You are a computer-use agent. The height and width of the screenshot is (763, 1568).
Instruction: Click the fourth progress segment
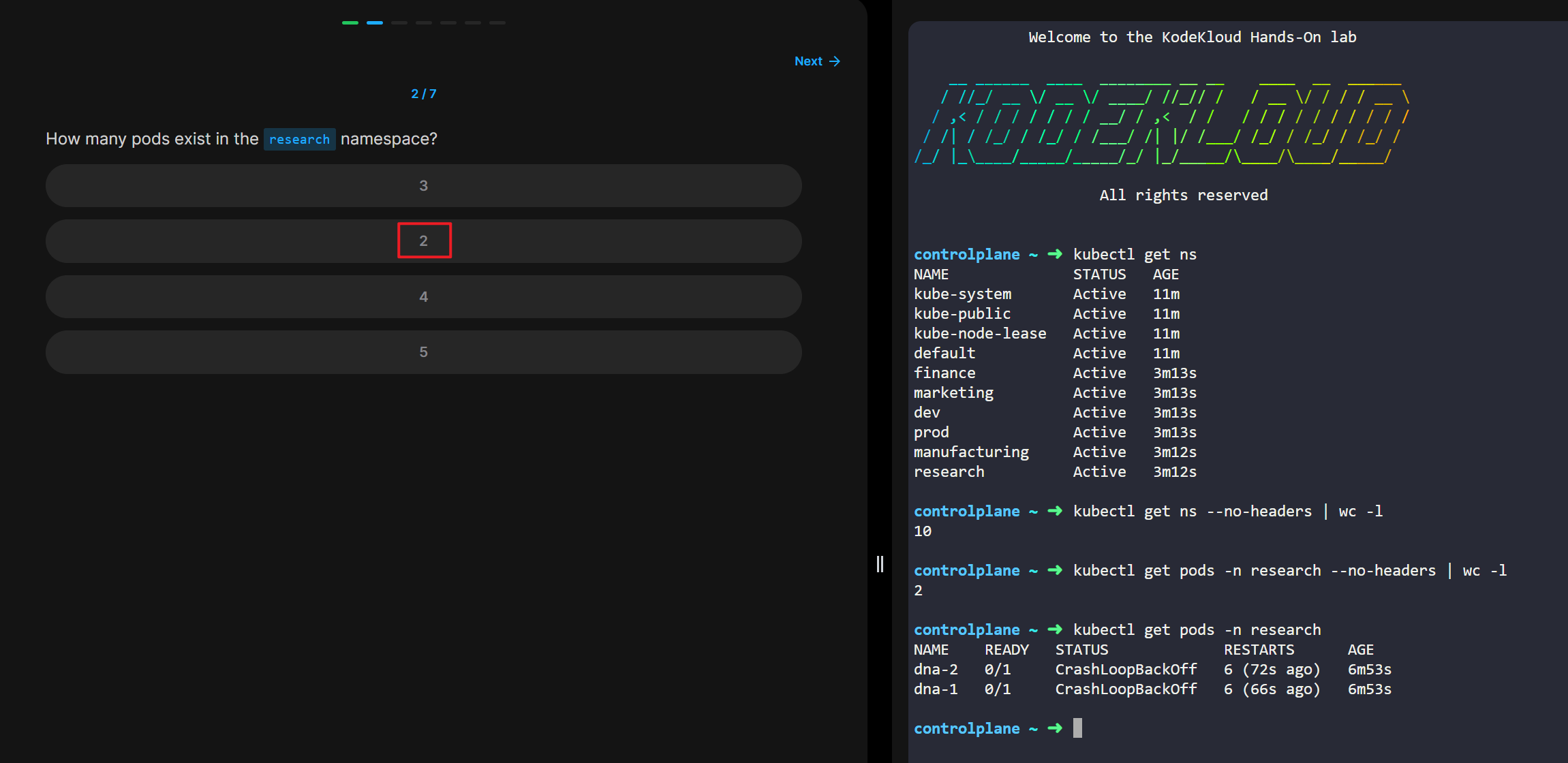pyautogui.click(x=424, y=22)
